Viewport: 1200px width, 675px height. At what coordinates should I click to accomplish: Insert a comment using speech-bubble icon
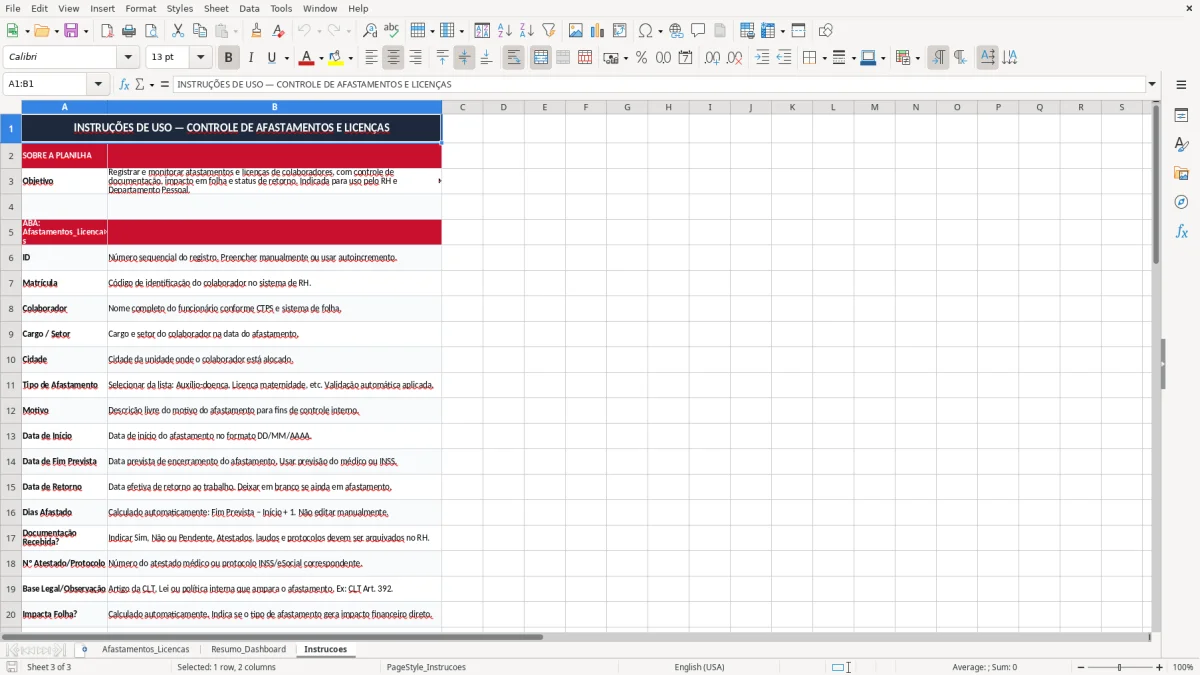(698, 31)
